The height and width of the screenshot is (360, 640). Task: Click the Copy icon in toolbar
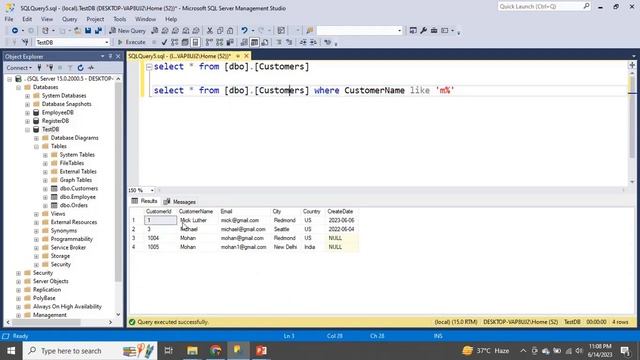pyautogui.click(x=220, y=31)
